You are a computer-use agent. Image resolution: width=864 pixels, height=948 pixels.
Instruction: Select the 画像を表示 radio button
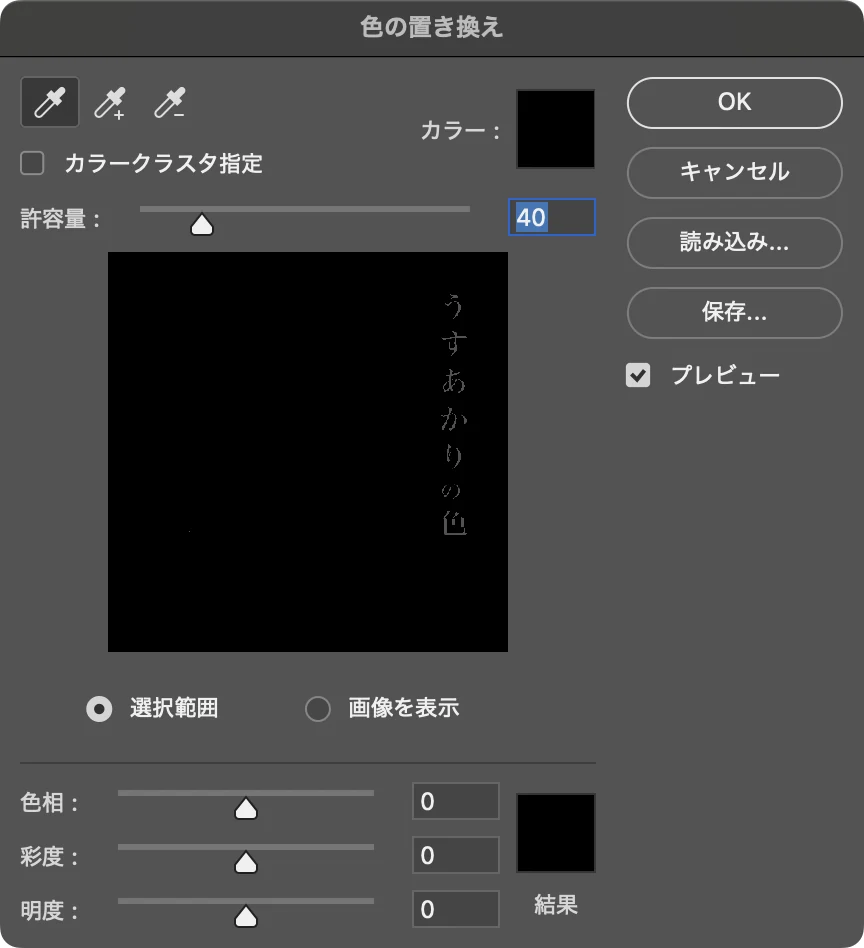[317, 709]
